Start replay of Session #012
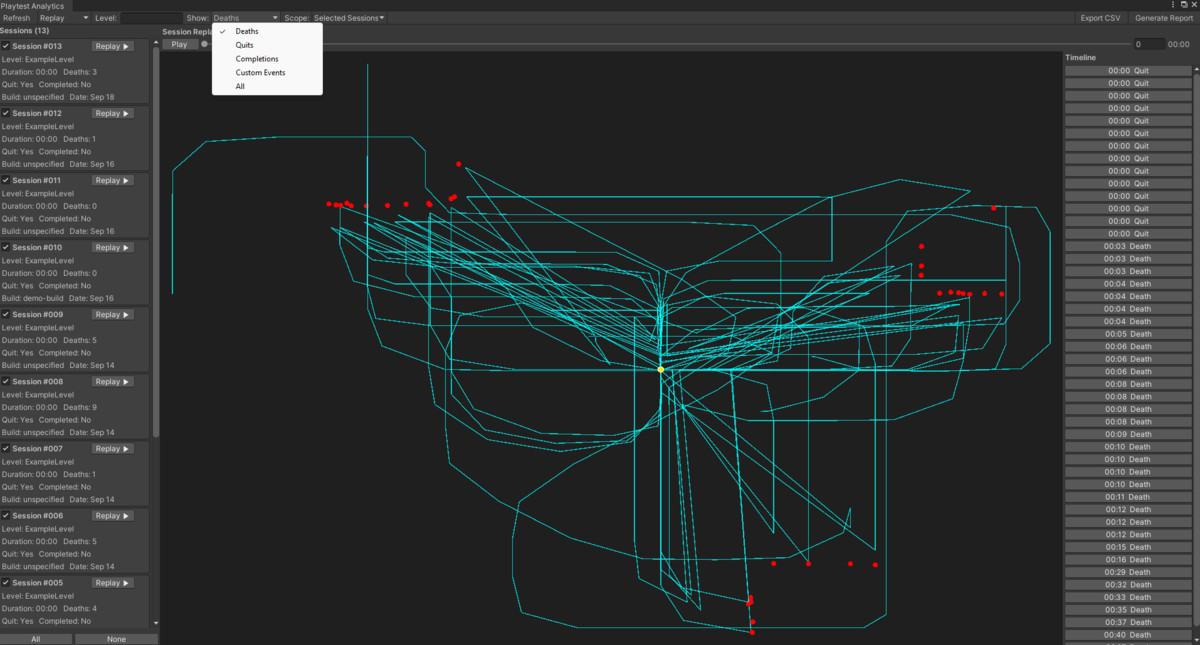This screenshot has width=1200, height=645. coord(112,113)
